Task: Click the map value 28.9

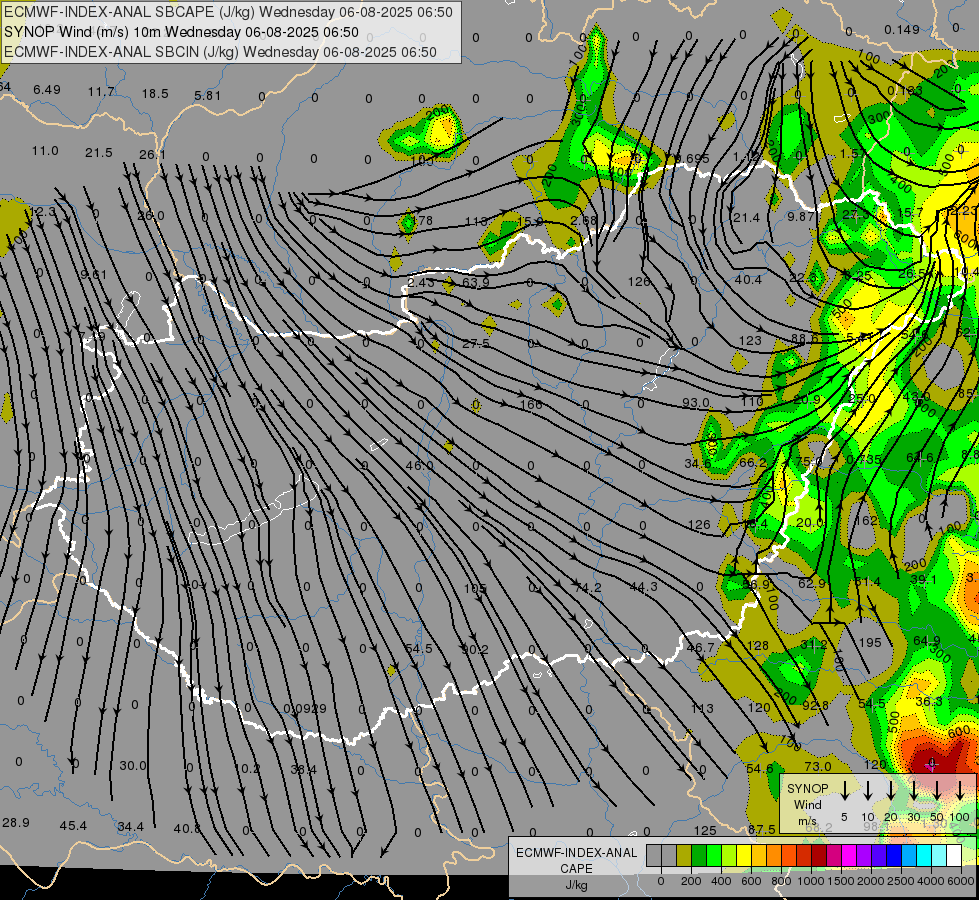Action: point(16,823)
